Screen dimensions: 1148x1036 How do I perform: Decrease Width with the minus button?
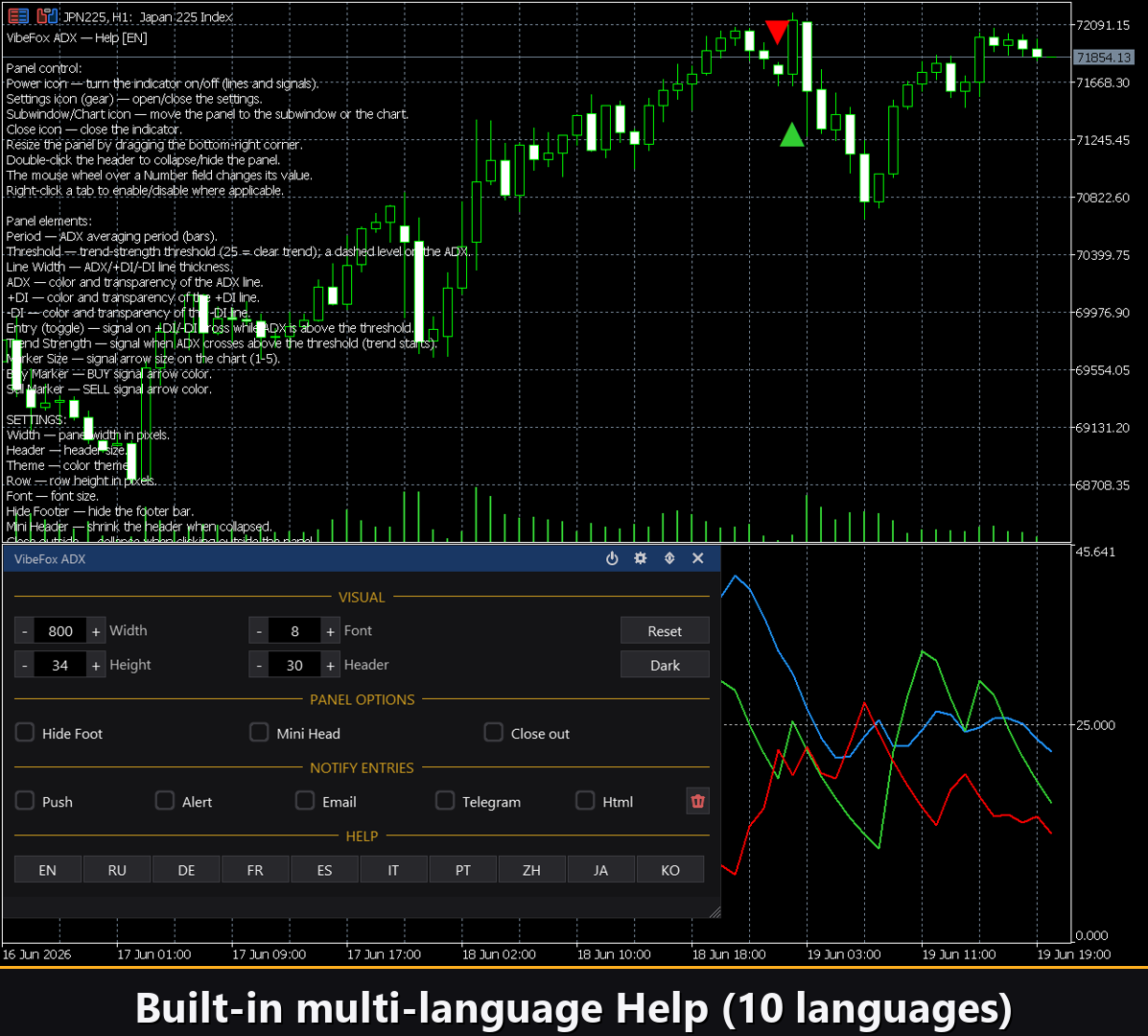tap(24, 630)
